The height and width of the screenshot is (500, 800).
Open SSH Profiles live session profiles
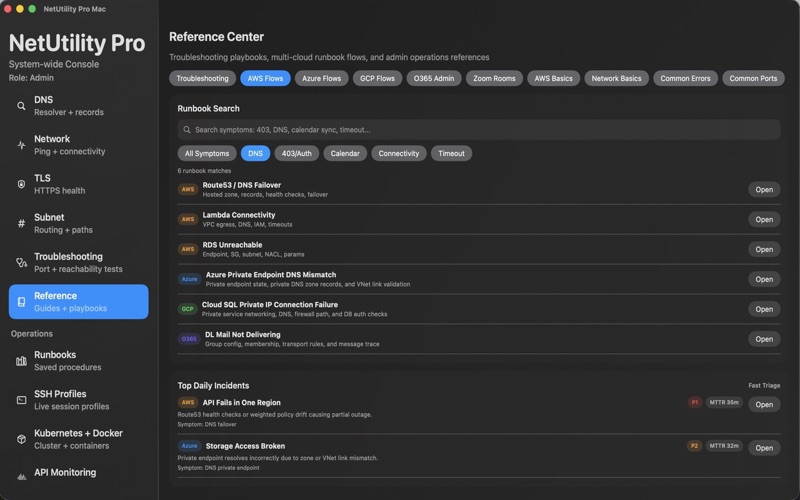tap(79, 400)
